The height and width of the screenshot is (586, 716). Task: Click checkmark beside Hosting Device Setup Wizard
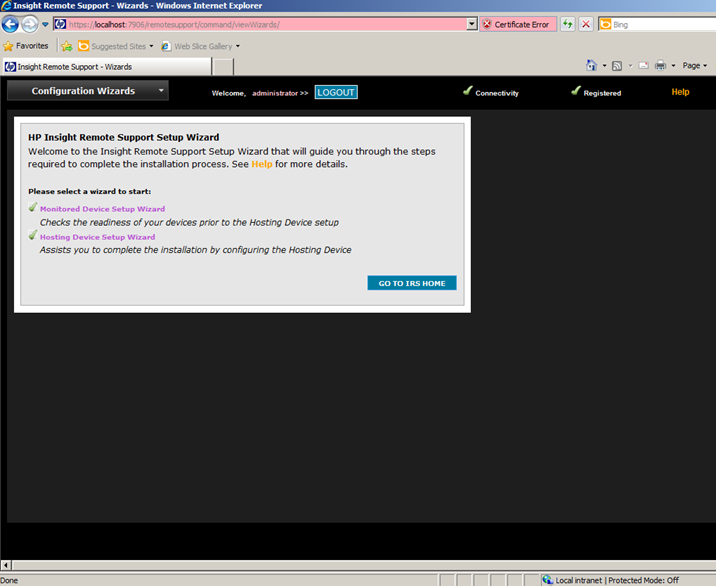(x=33, y=235)
